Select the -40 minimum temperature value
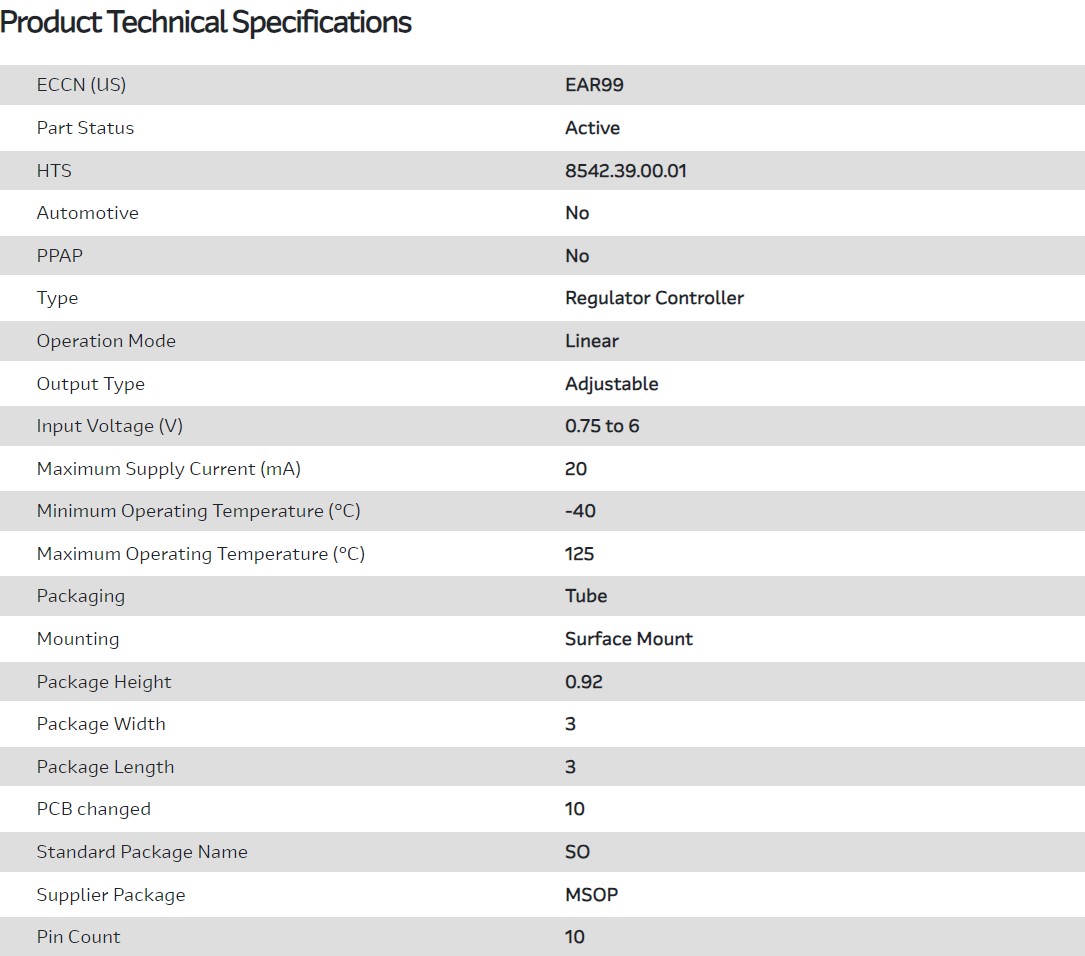Image resolution: width=1085 pixels, height=956 pixels. pyautogui.click(x=580, y=511)
